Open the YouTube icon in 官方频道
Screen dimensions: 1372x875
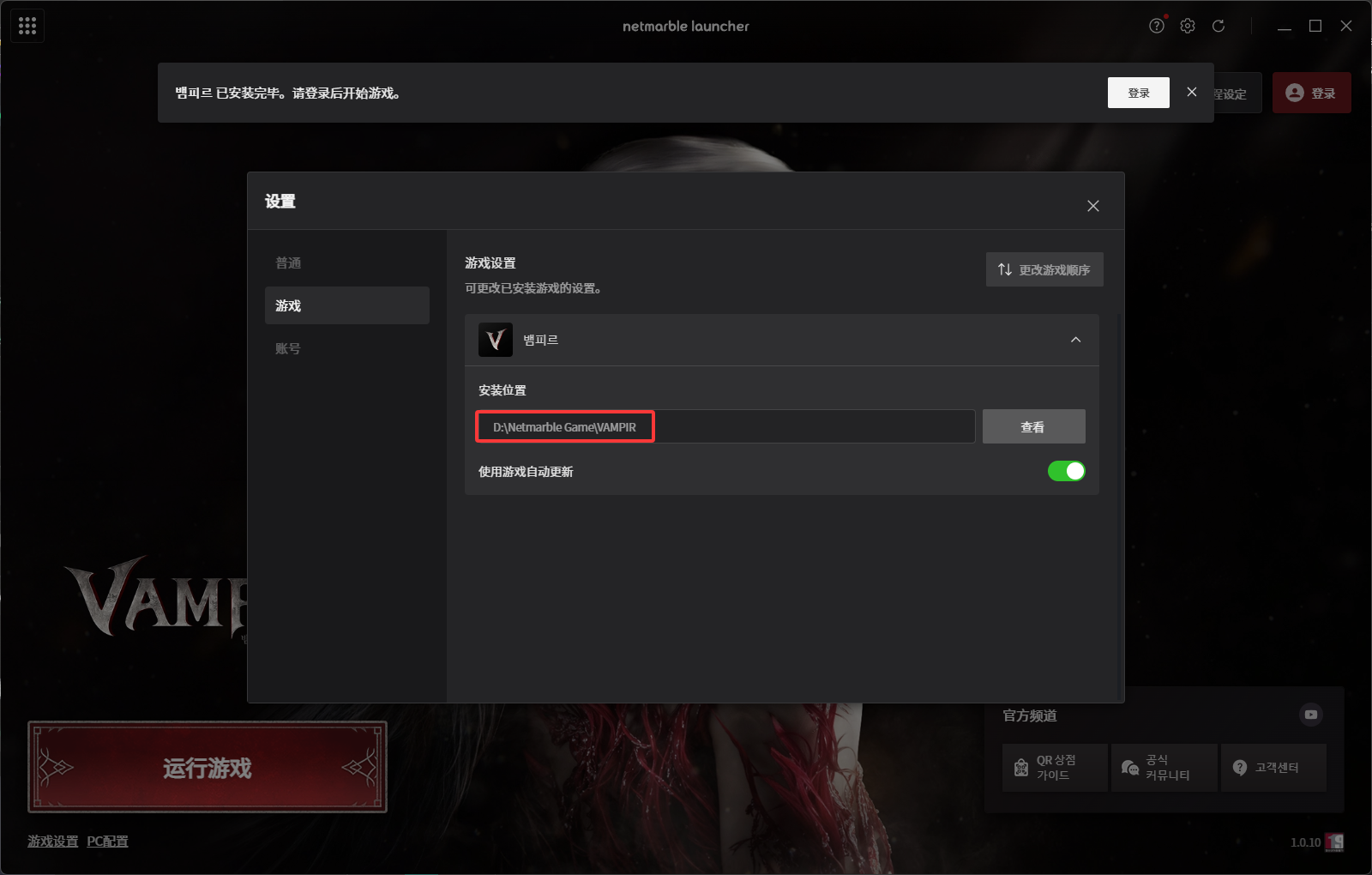(1311, 715)
